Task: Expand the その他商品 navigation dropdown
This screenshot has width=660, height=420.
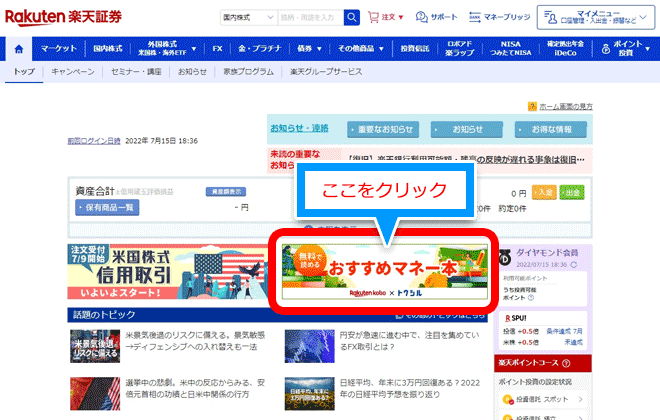Action: pyautogui.click(x=360, y=49)
